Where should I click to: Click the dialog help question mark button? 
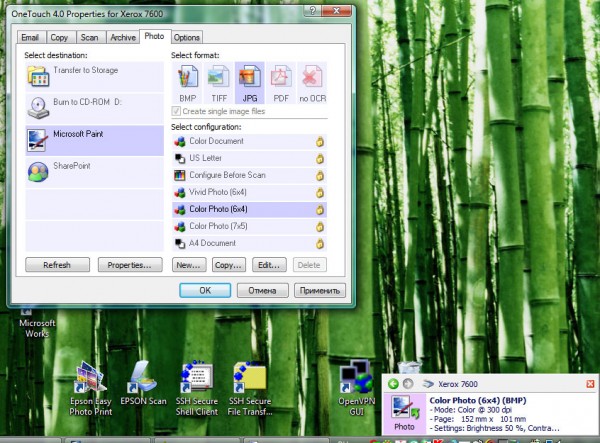click(313, 11)
